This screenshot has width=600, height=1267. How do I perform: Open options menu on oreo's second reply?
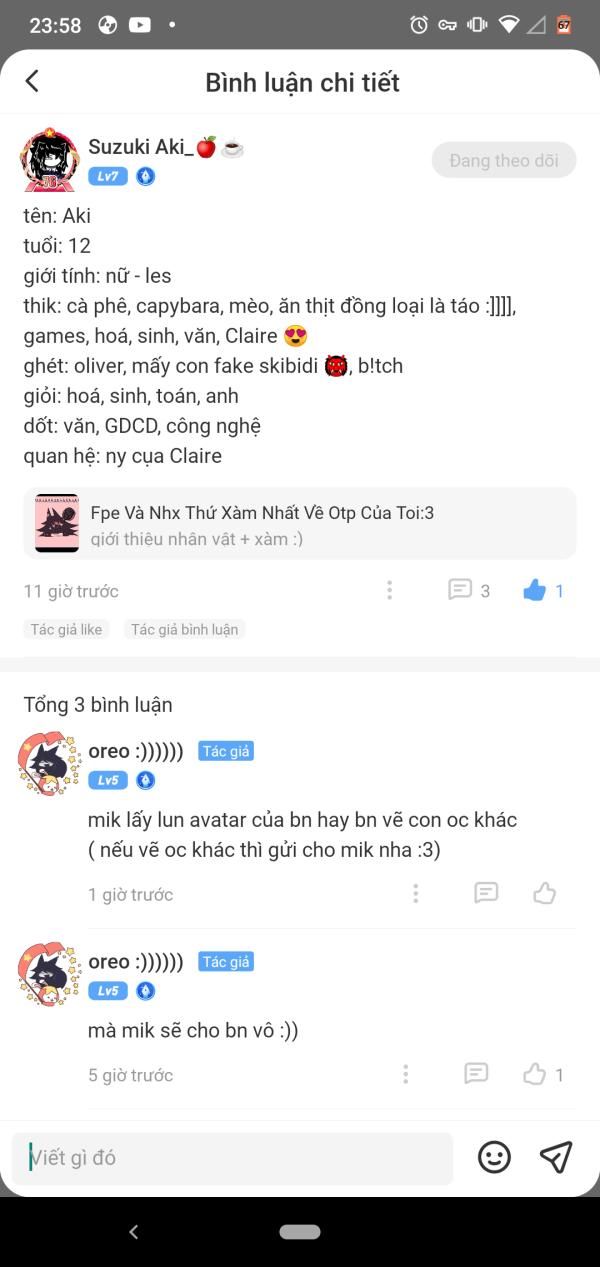pos(405,1075)
